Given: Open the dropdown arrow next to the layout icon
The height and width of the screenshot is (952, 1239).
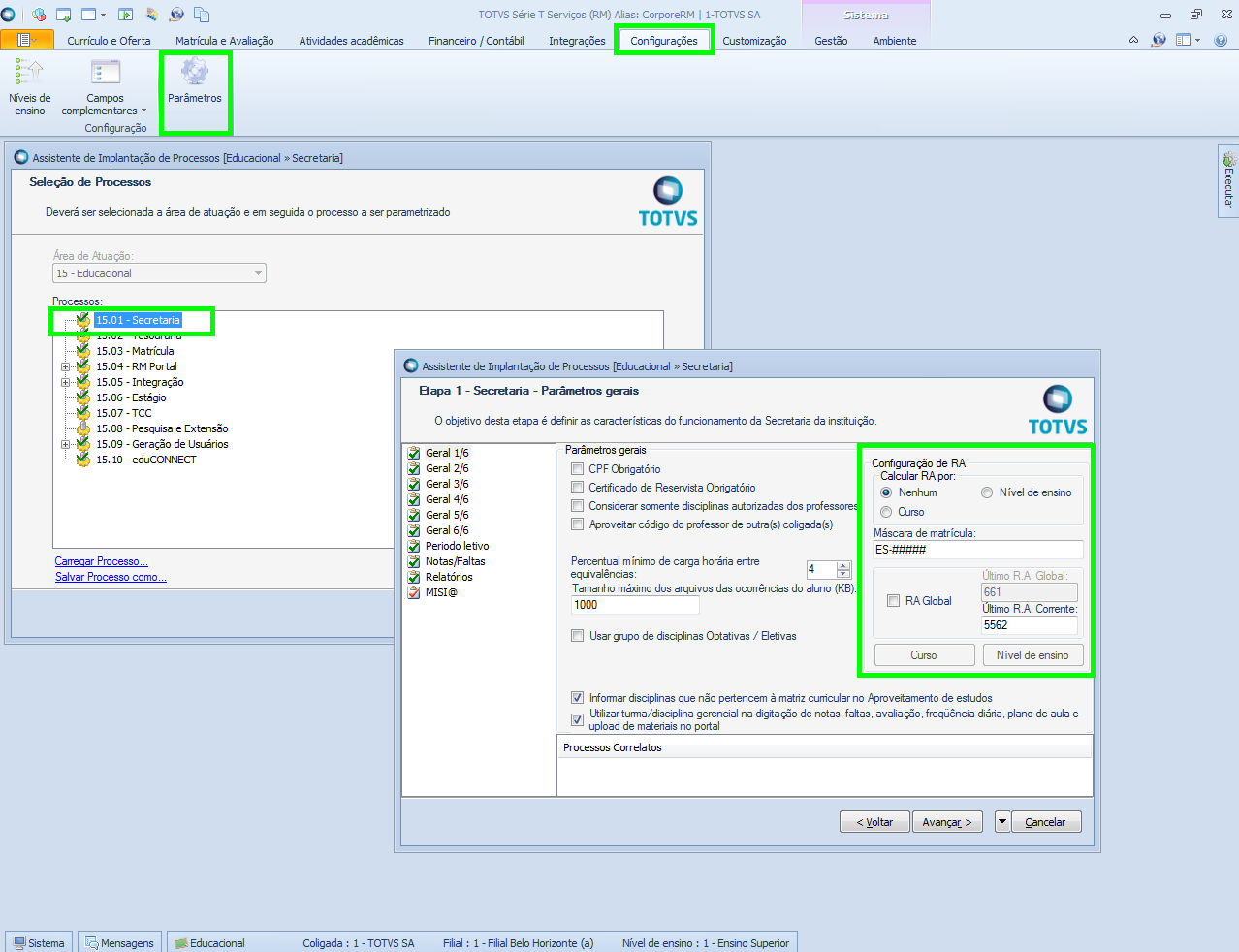Looking at the screenshot, I should [x=1198, y=40].
